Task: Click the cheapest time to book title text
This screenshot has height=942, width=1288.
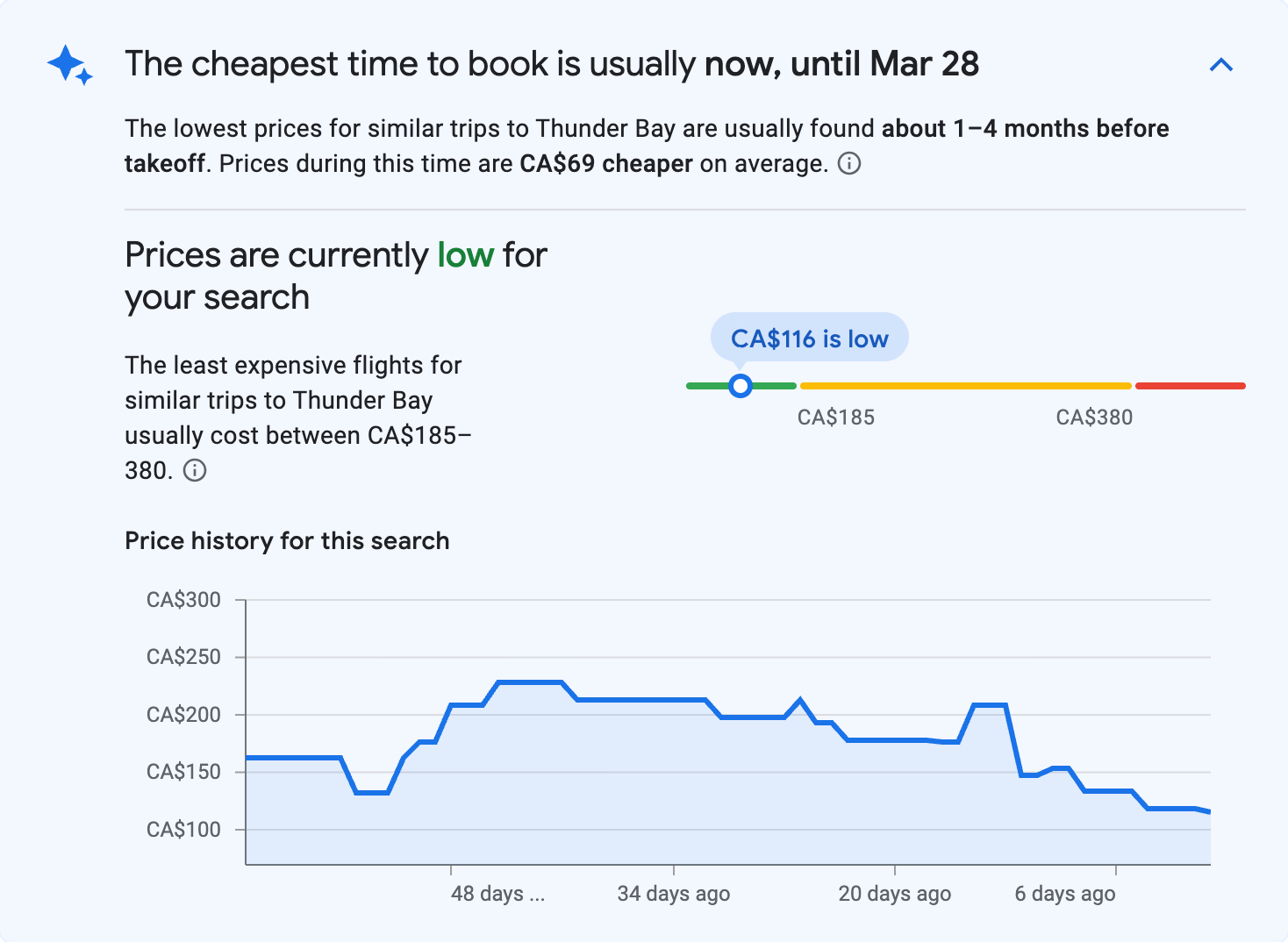Action: click(x=553, y=63)
